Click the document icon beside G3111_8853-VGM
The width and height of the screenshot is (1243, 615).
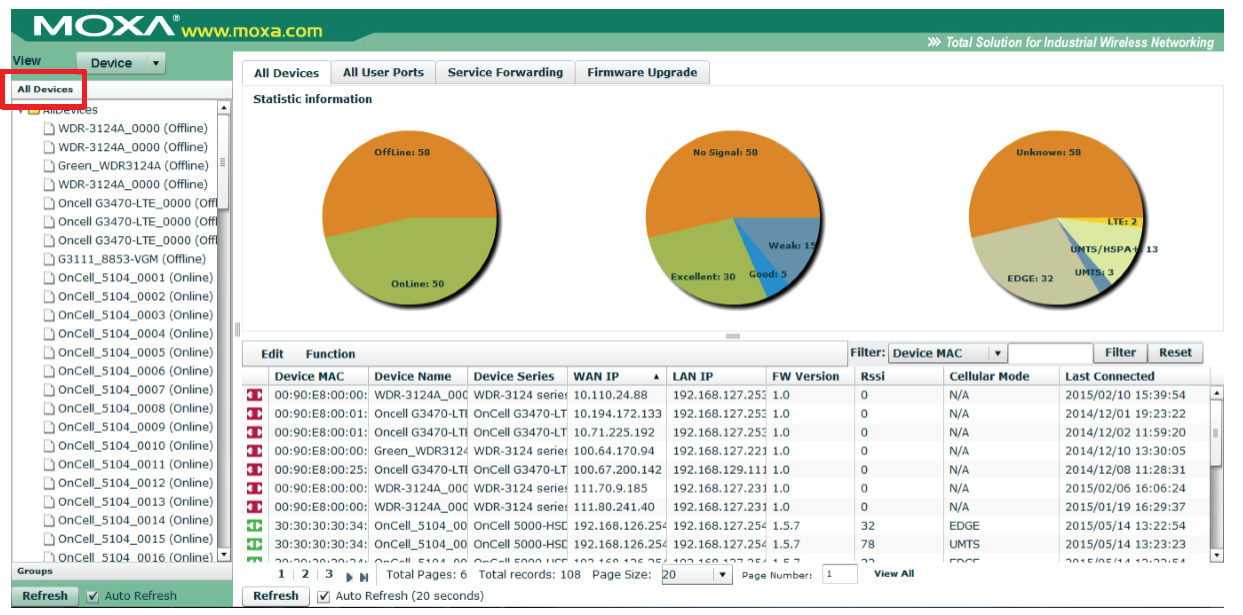point(49,259)
